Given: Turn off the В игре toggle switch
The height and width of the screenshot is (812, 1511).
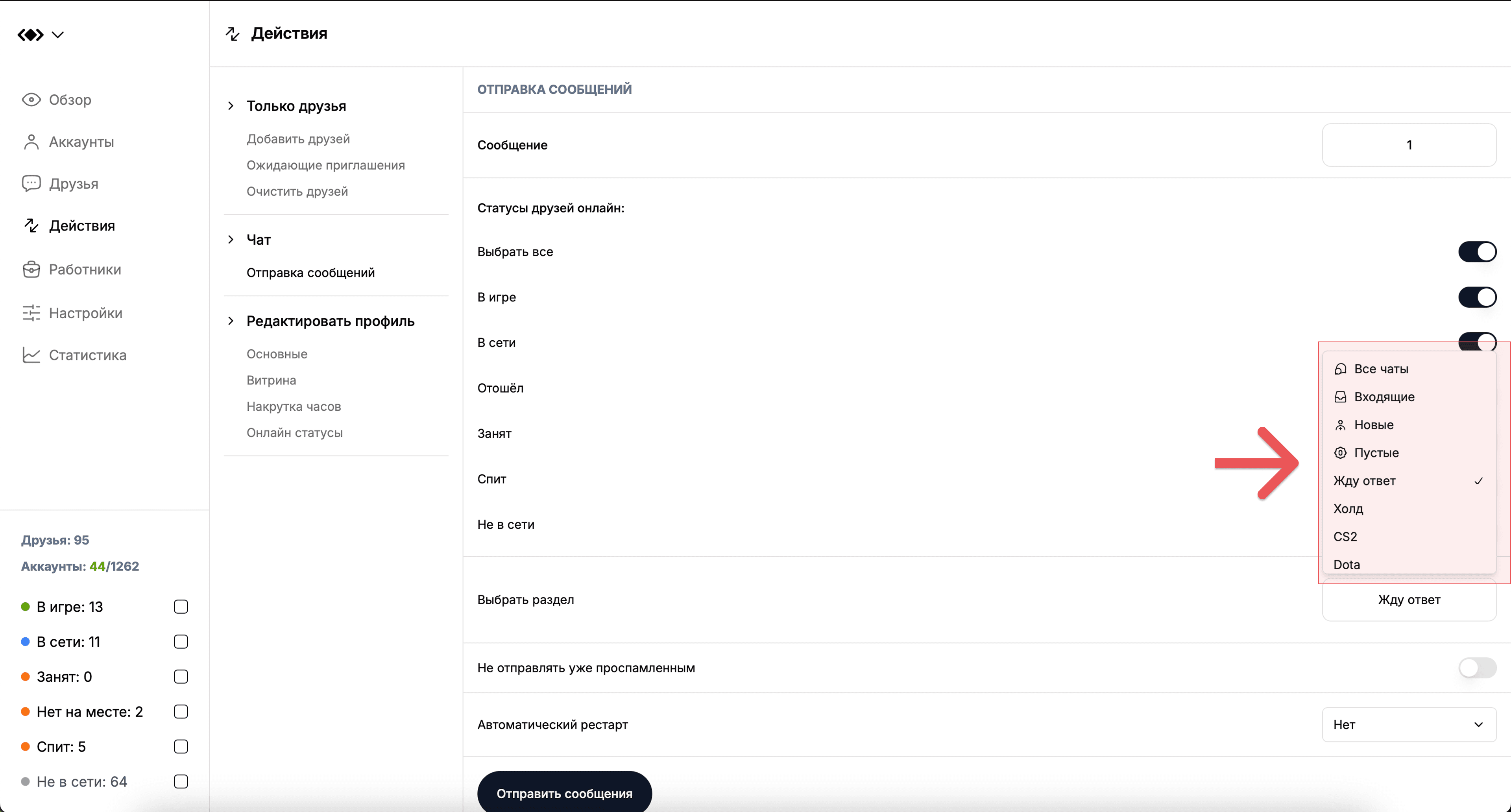Looking at the screenshot, I should point(1477,297).
